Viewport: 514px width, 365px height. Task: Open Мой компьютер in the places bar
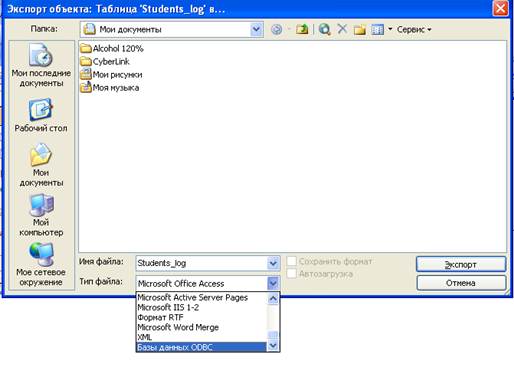tap(41, 215)
